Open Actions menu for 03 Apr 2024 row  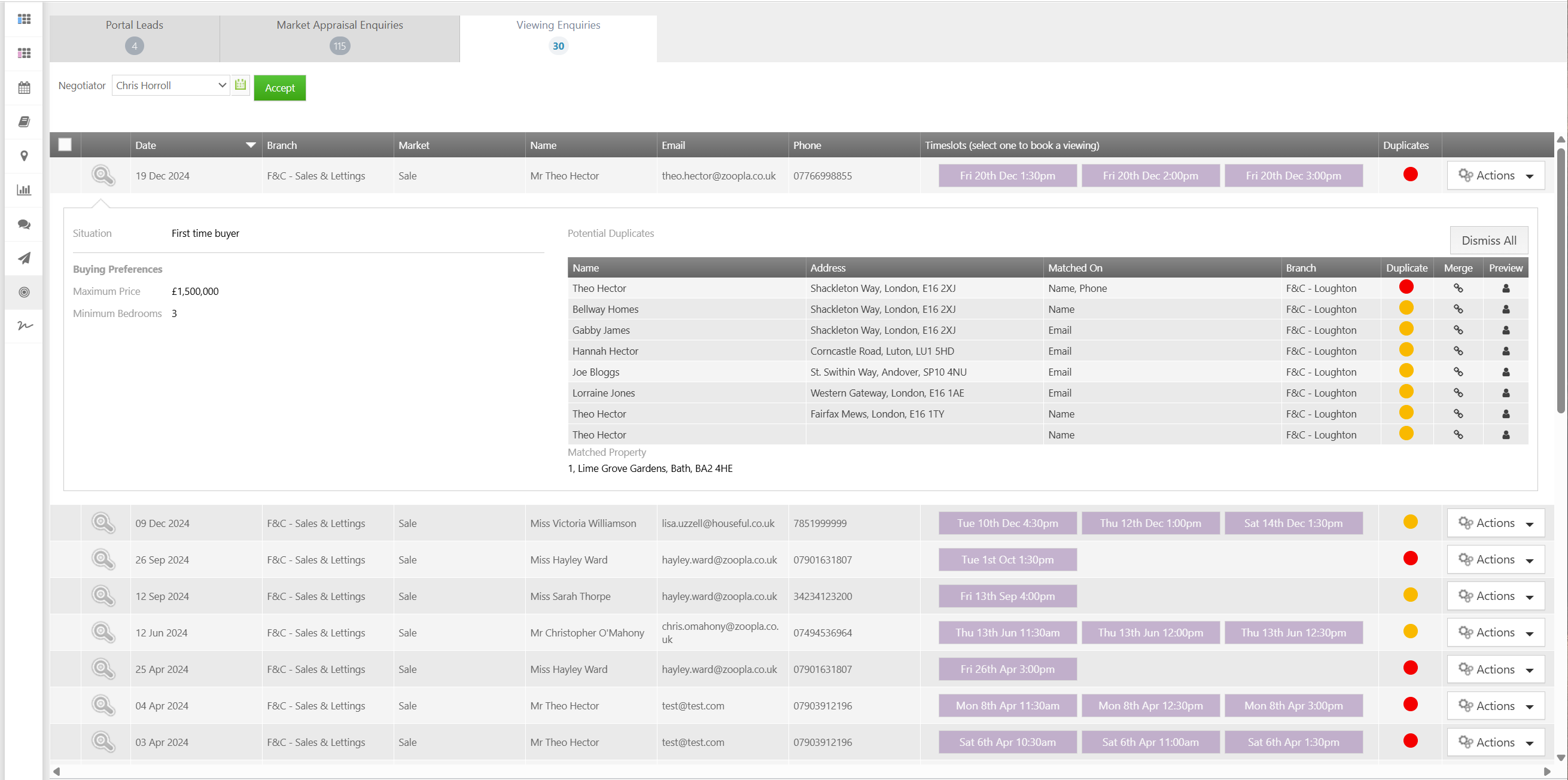click(1496, 742)
